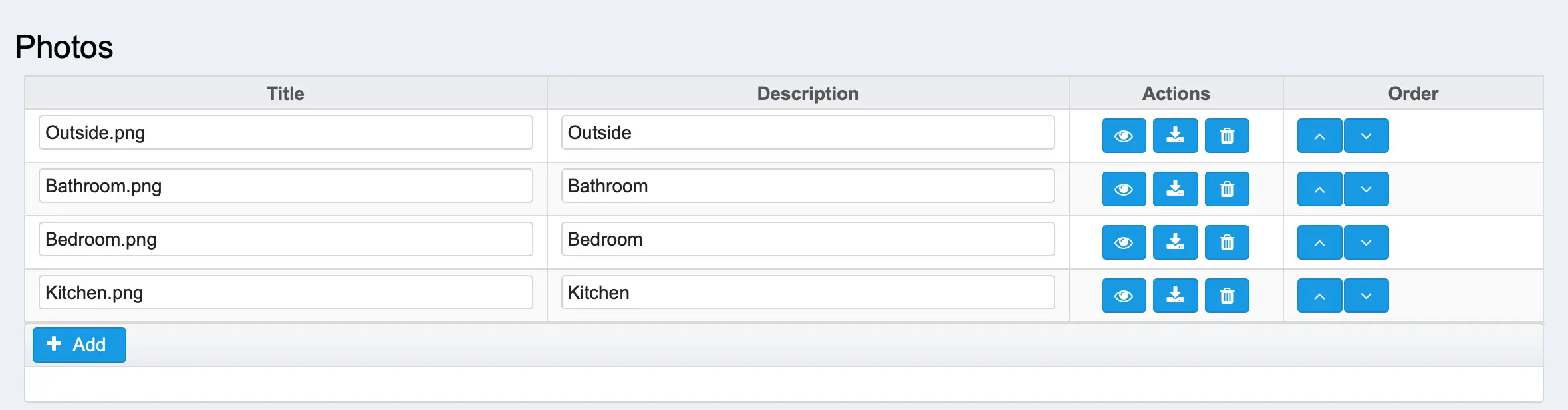1568x410 pixels.
Task: Edit the Outside.png title field
Action: tap(286, 132)
